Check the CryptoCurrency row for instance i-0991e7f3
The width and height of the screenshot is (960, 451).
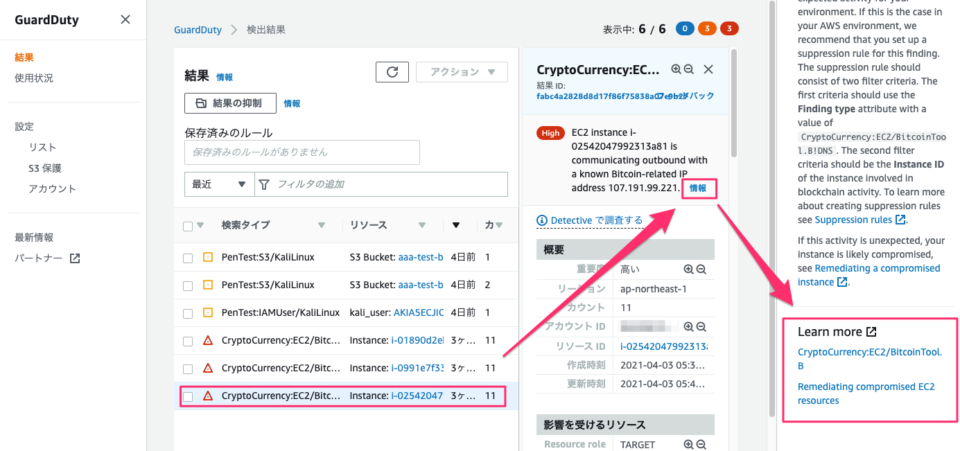[188, 369]
